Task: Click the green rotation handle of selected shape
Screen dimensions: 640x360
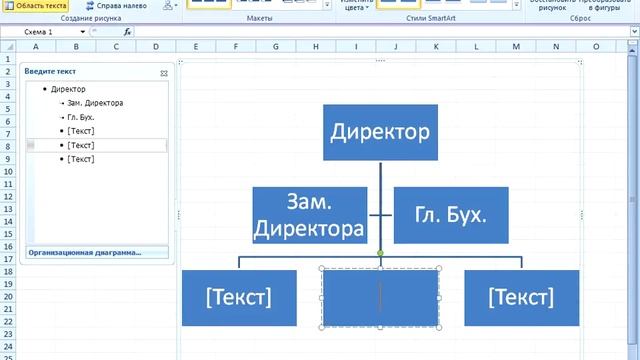Action: coord(380,253)
